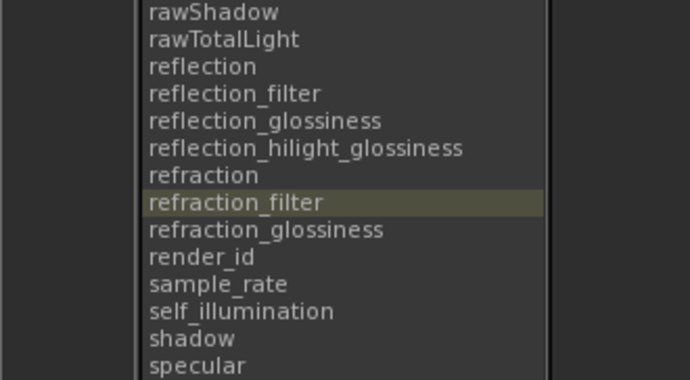This screenshot has height=380, width=690.
Task: Click blank row space right of shadow
Action: click(389, 340)
